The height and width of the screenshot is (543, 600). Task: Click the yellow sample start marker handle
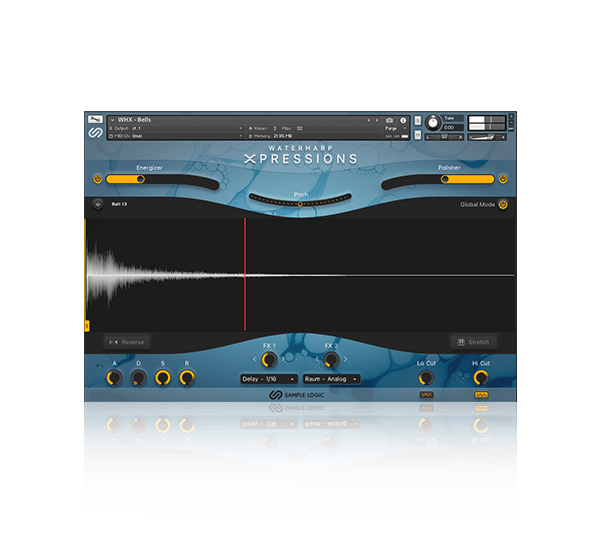click(x=87, y=326)
